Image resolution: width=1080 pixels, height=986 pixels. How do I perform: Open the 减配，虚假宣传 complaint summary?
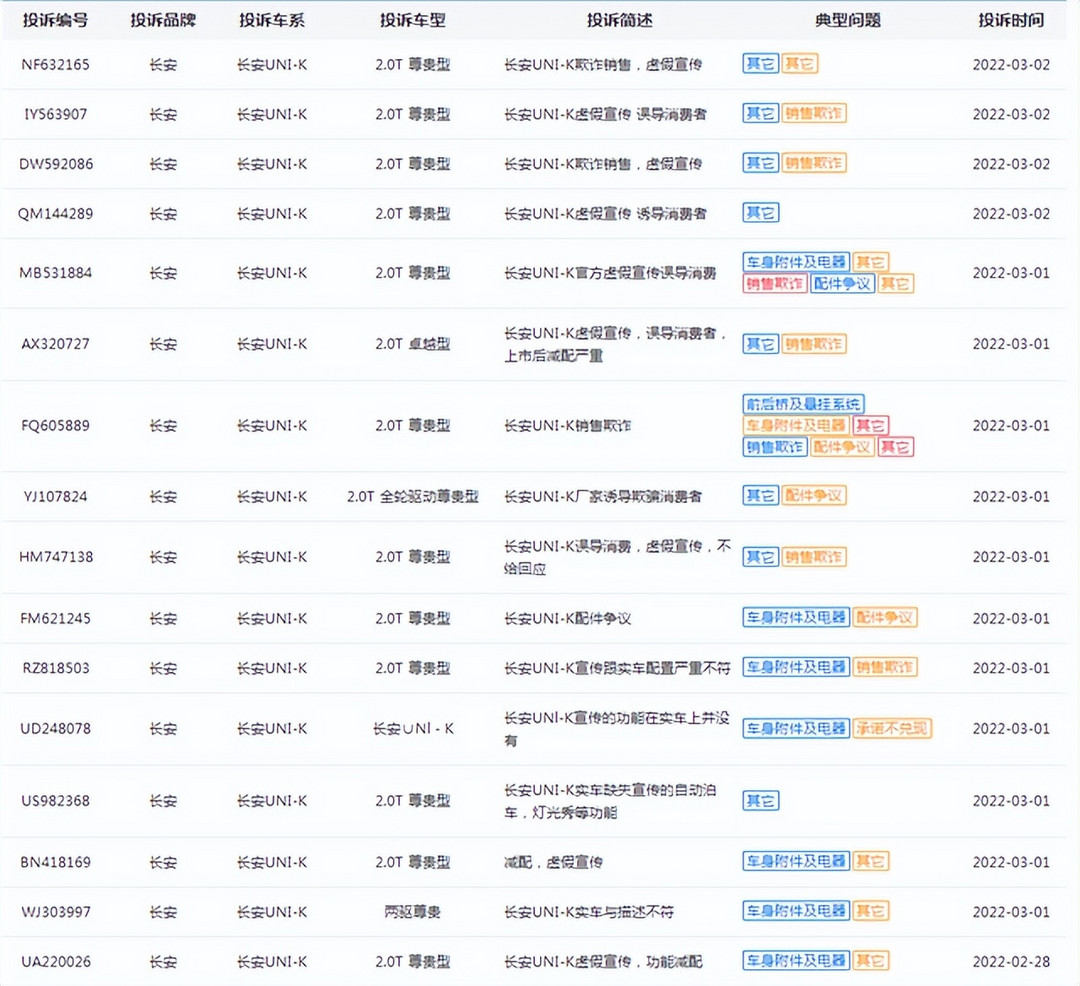coord(553,862)
